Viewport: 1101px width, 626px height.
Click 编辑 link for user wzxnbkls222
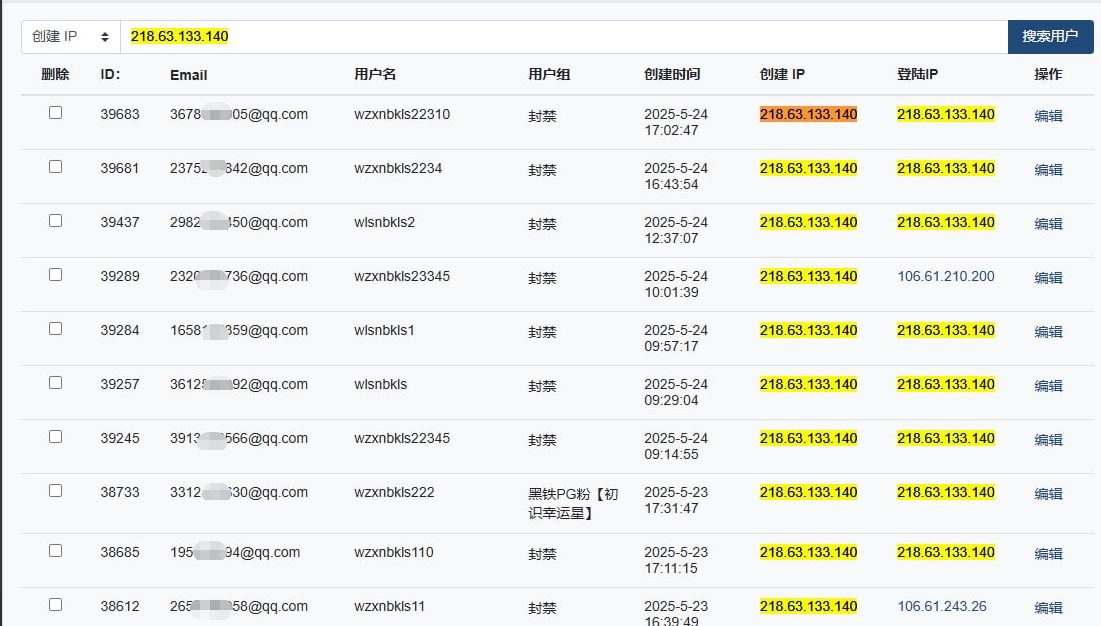click(x=1048, y=494)
